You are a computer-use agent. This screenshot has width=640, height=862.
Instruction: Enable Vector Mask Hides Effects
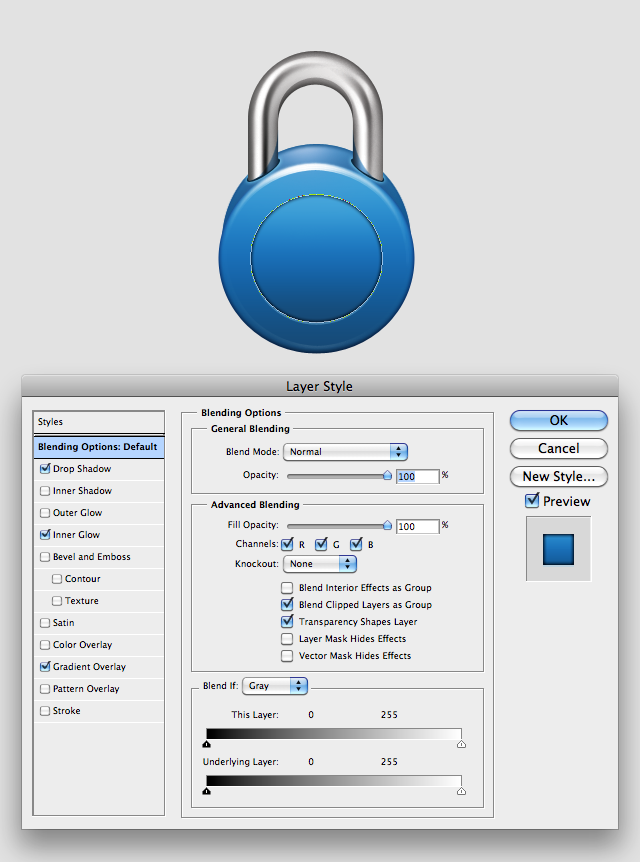click(x=287, y=656)
